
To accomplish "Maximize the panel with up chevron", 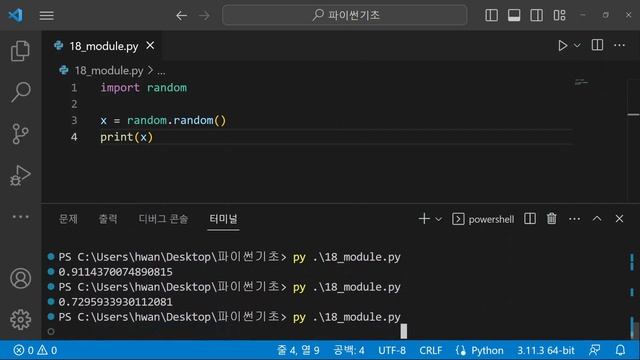I will 597,219.
